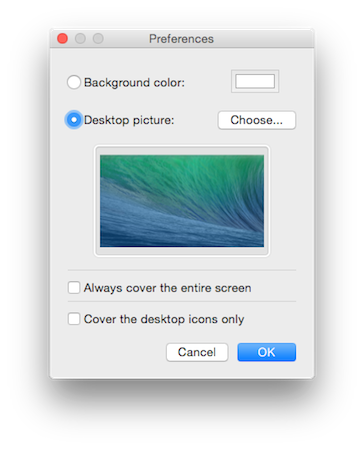This screenshot has height=450, width=364.
Task: Click the "Background color:" label text
Action: 134,83
